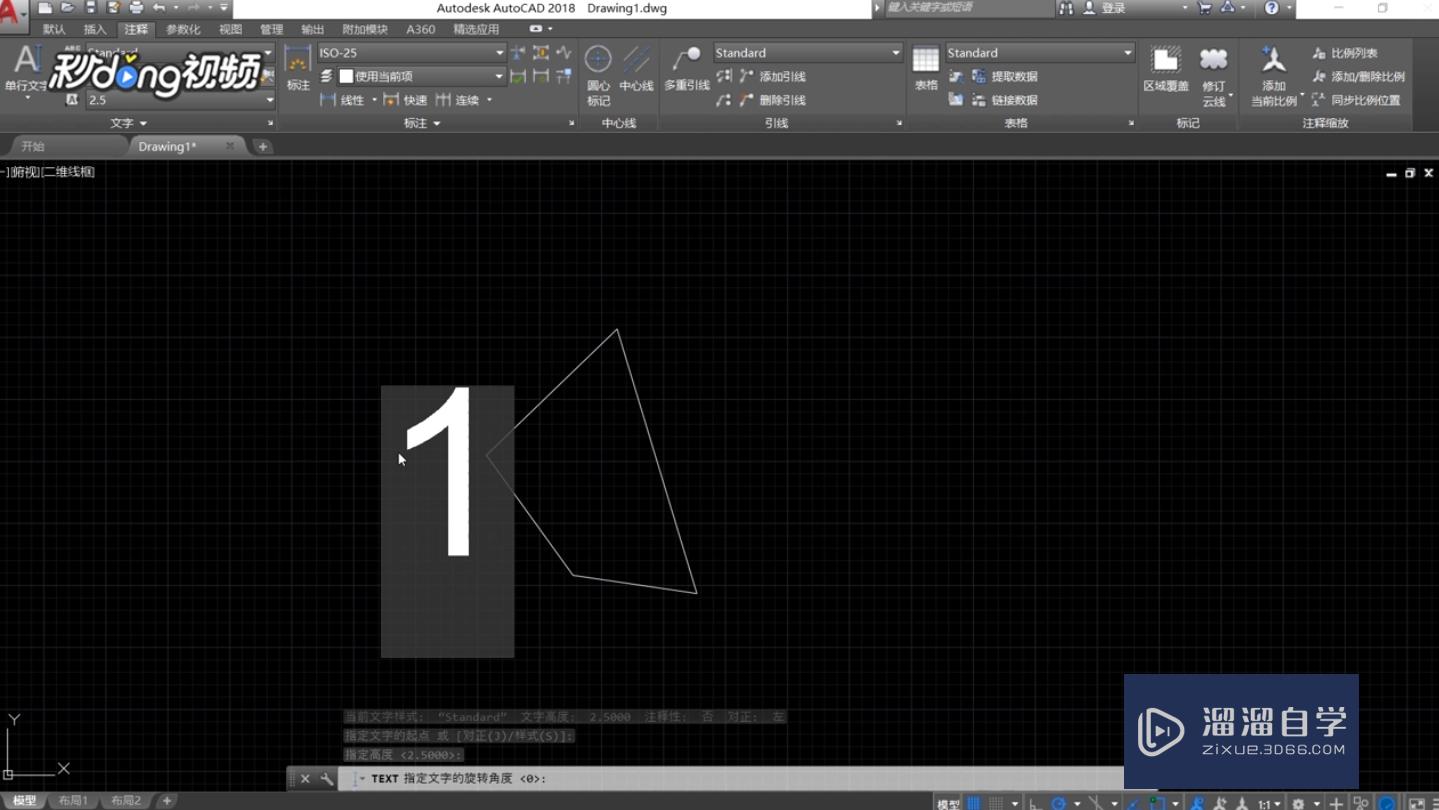Screen dimensions: 1439x810
Task: Click the 提取数据 data extraction tool
Action: 1005,76
